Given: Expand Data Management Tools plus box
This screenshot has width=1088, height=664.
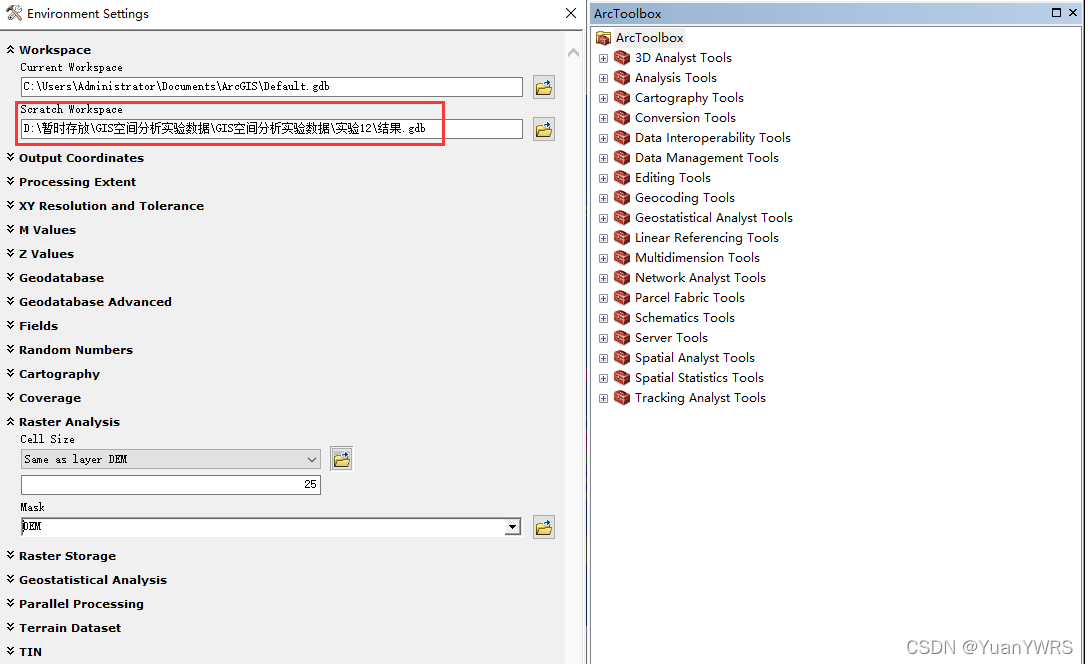Looking at the screenshot, I should coord(604,159).
